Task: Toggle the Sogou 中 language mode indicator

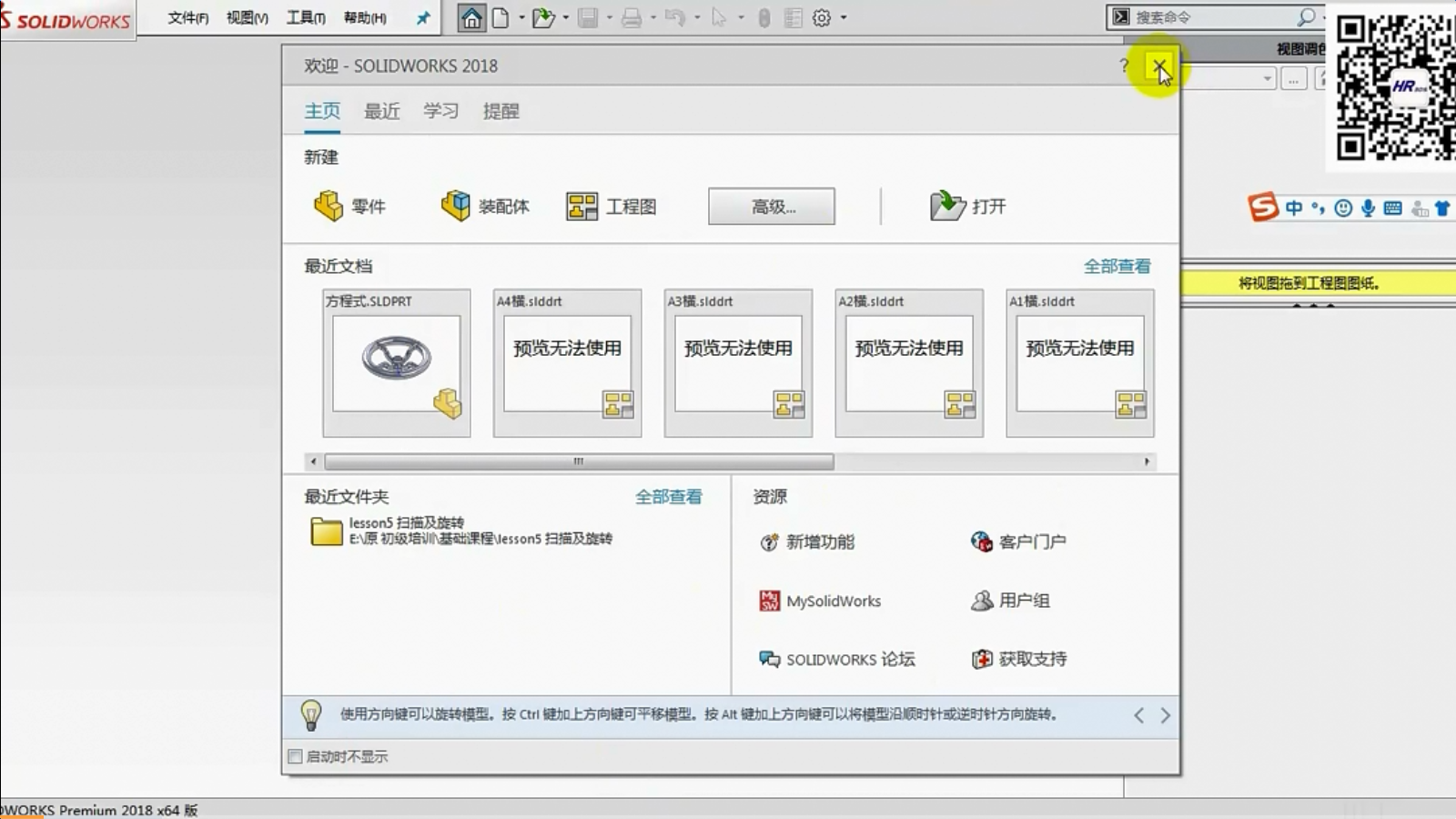Action: tap(1293, 208)
